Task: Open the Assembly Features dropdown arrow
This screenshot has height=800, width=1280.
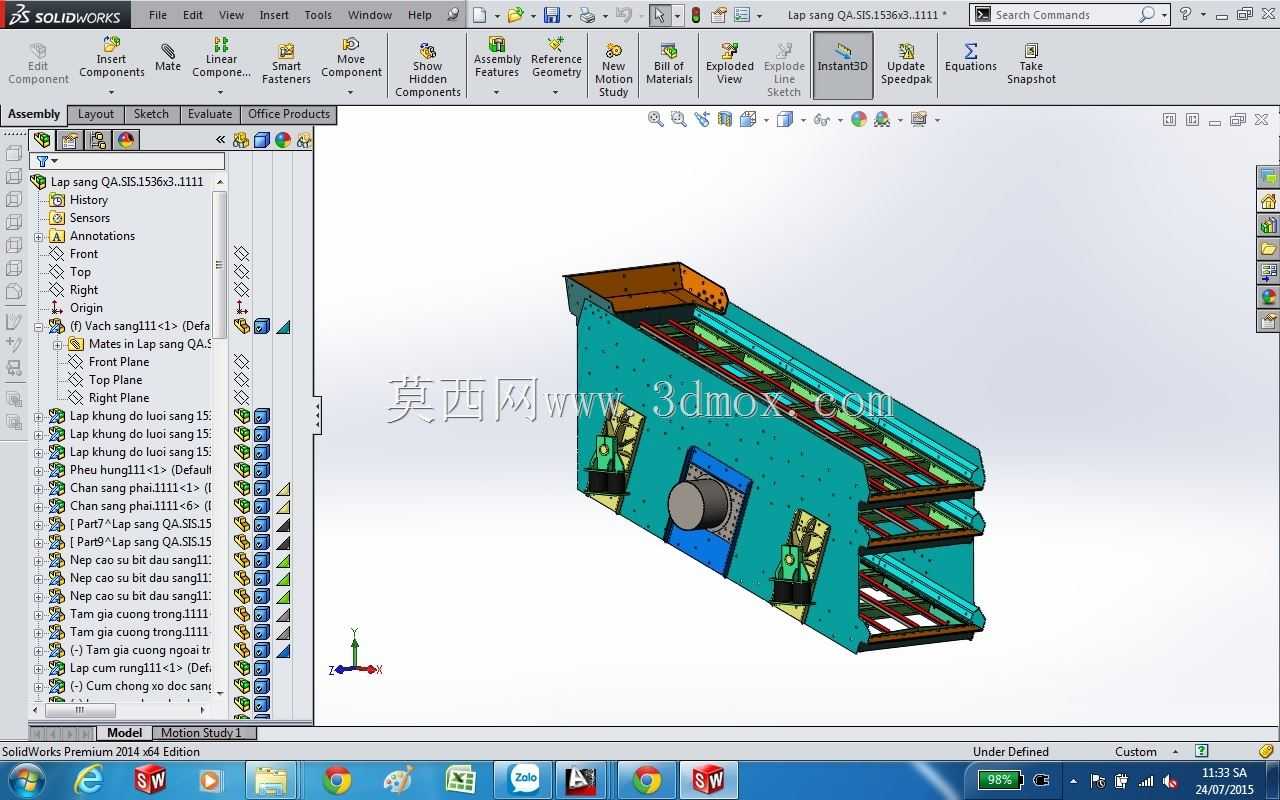Action: (x=496, y=92)
